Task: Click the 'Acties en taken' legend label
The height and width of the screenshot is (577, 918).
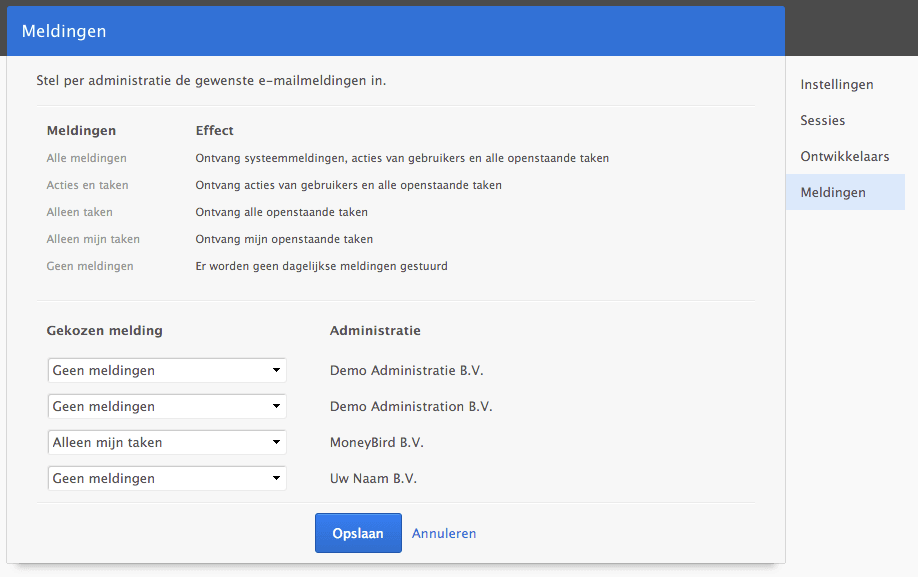Action: pos(88,185)
